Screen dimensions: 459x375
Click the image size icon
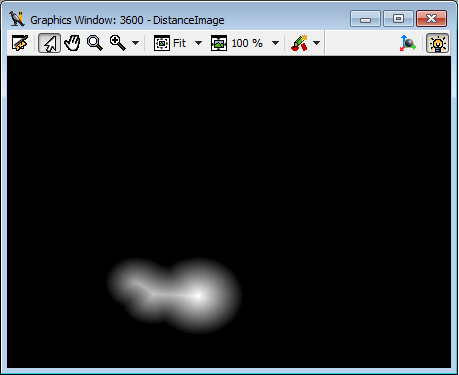(x=219, y=43)
